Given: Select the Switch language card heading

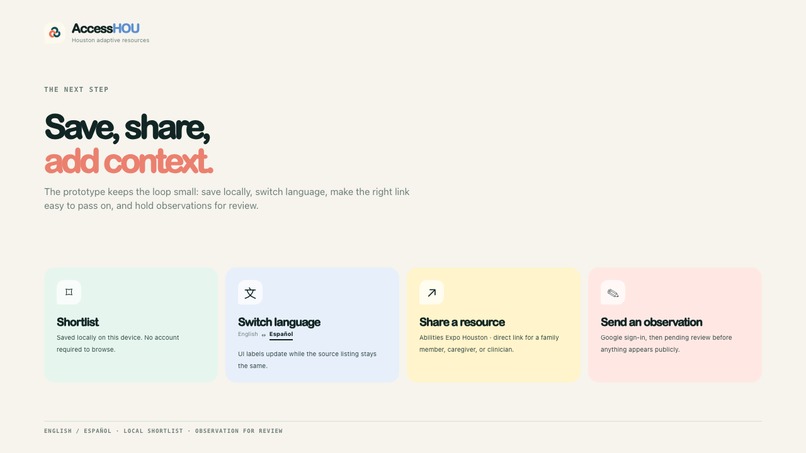Looking at the screenshot, I should tap(279, 322).
